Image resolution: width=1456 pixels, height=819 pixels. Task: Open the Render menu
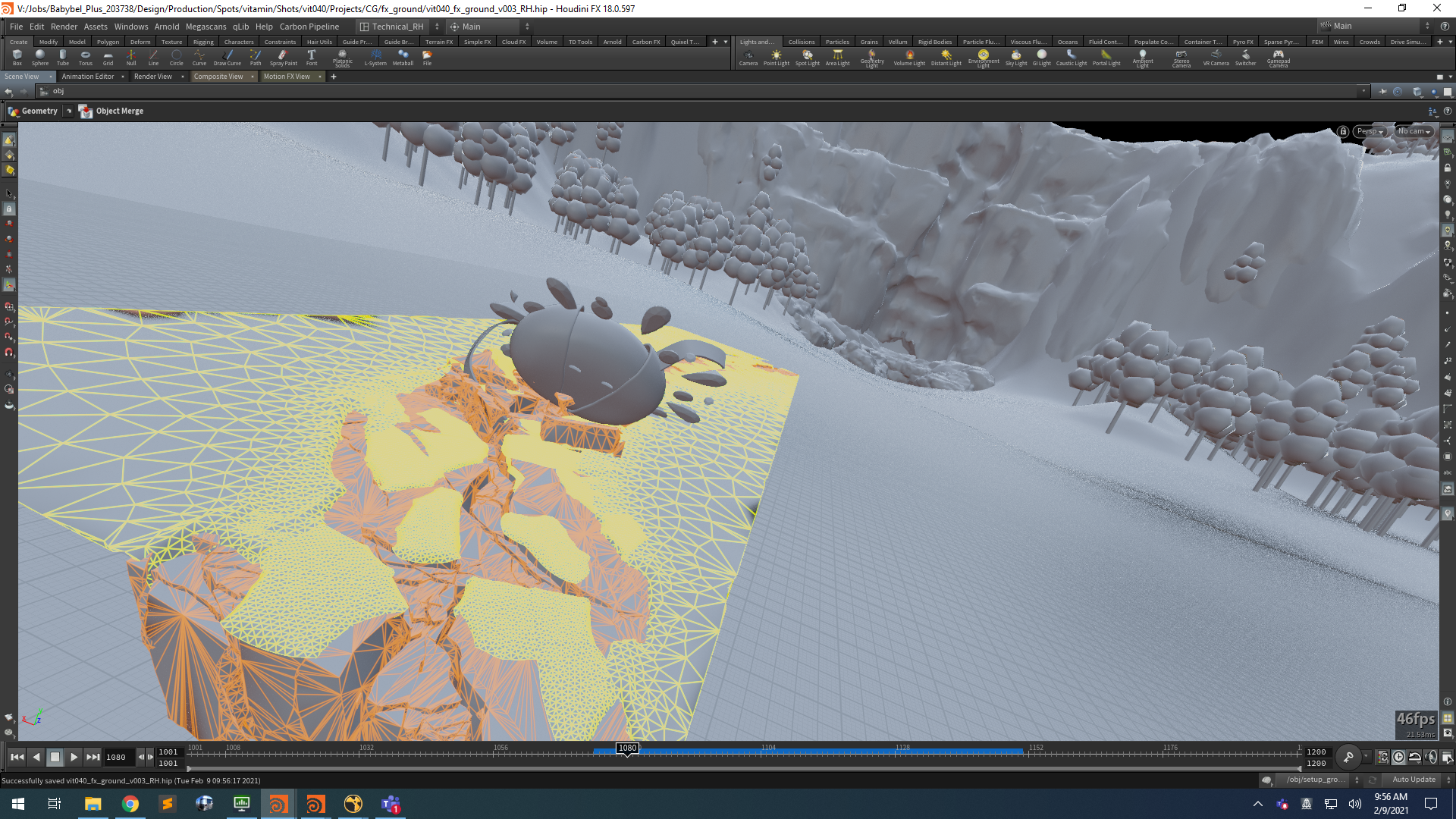(x=64, y=27)
